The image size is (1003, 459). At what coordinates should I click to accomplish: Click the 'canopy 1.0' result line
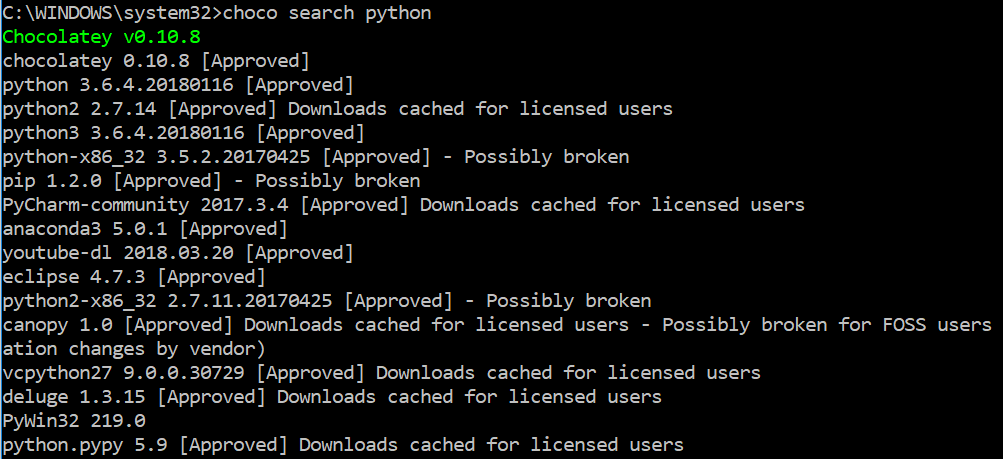point(497,325)
